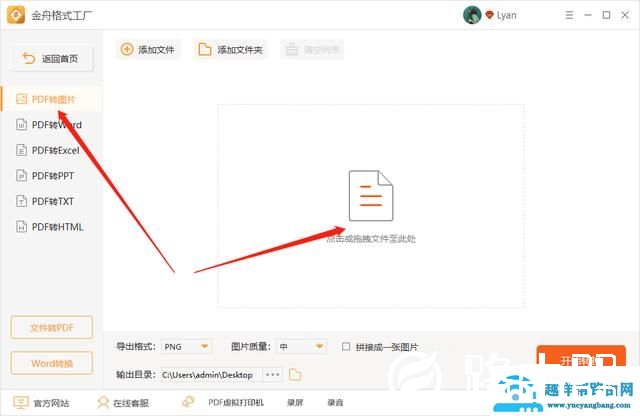Select the PDF转图片 menu item
The image size is (640, 416).
[51, 99]
